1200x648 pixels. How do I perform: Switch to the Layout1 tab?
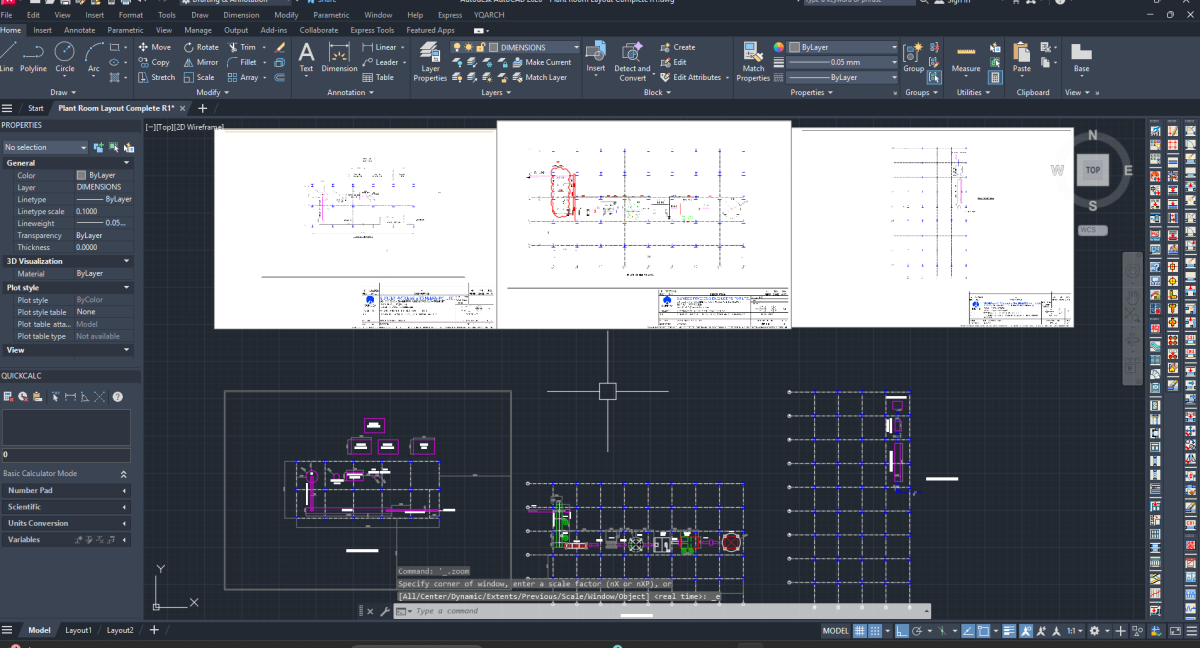click(78, 630)
